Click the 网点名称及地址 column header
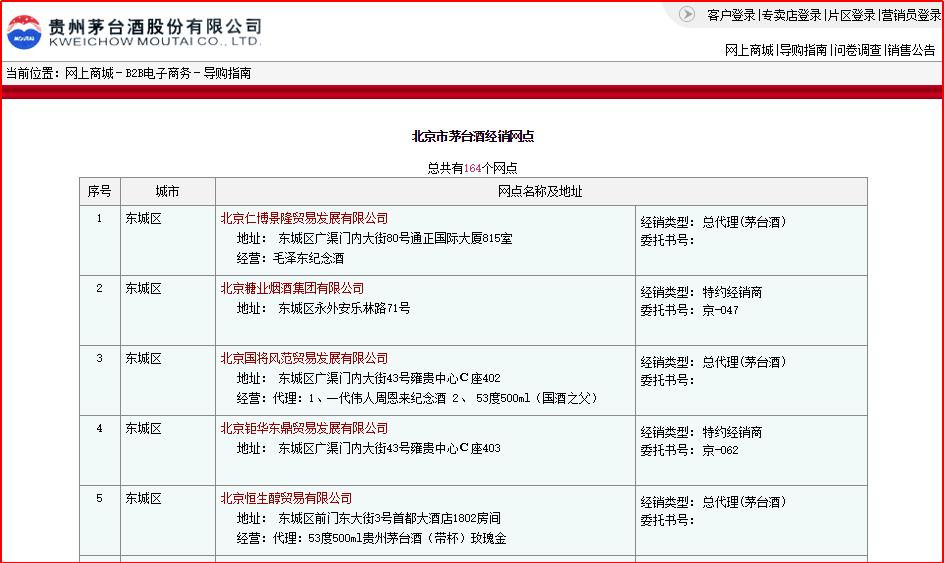Image resolution: width=944 pixels, height=563 pixels. pyautogui.click(x=540, y=191)
